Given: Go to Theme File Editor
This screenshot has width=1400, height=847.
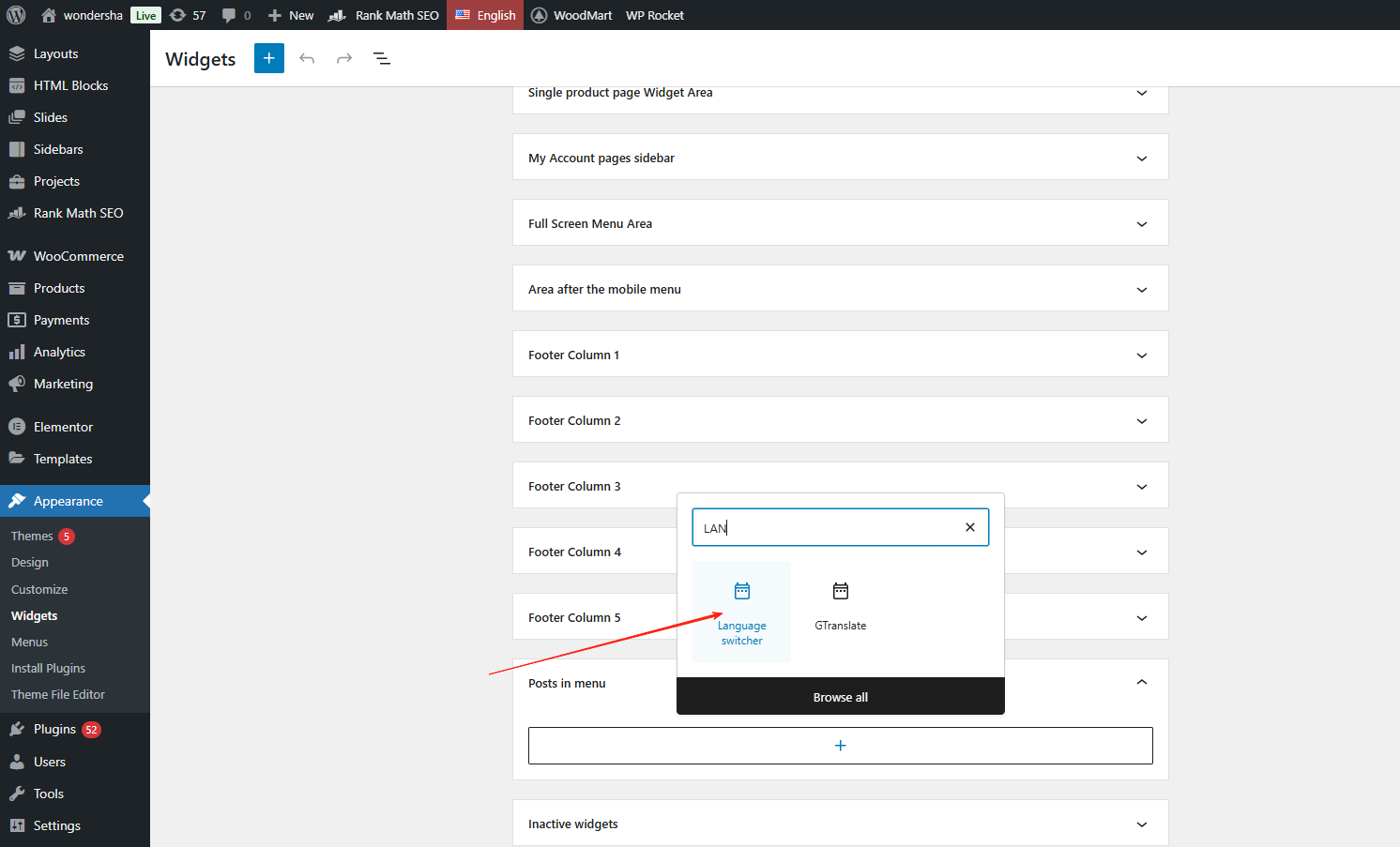Looking at the screenshot, I should 58,694.
